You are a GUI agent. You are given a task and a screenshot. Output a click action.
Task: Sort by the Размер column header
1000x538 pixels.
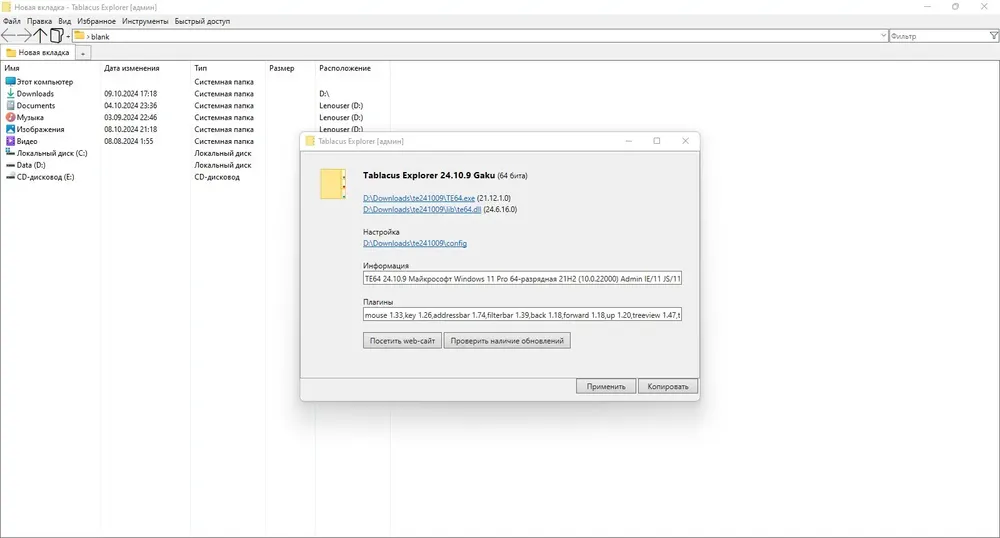click(x=282, y=68)
